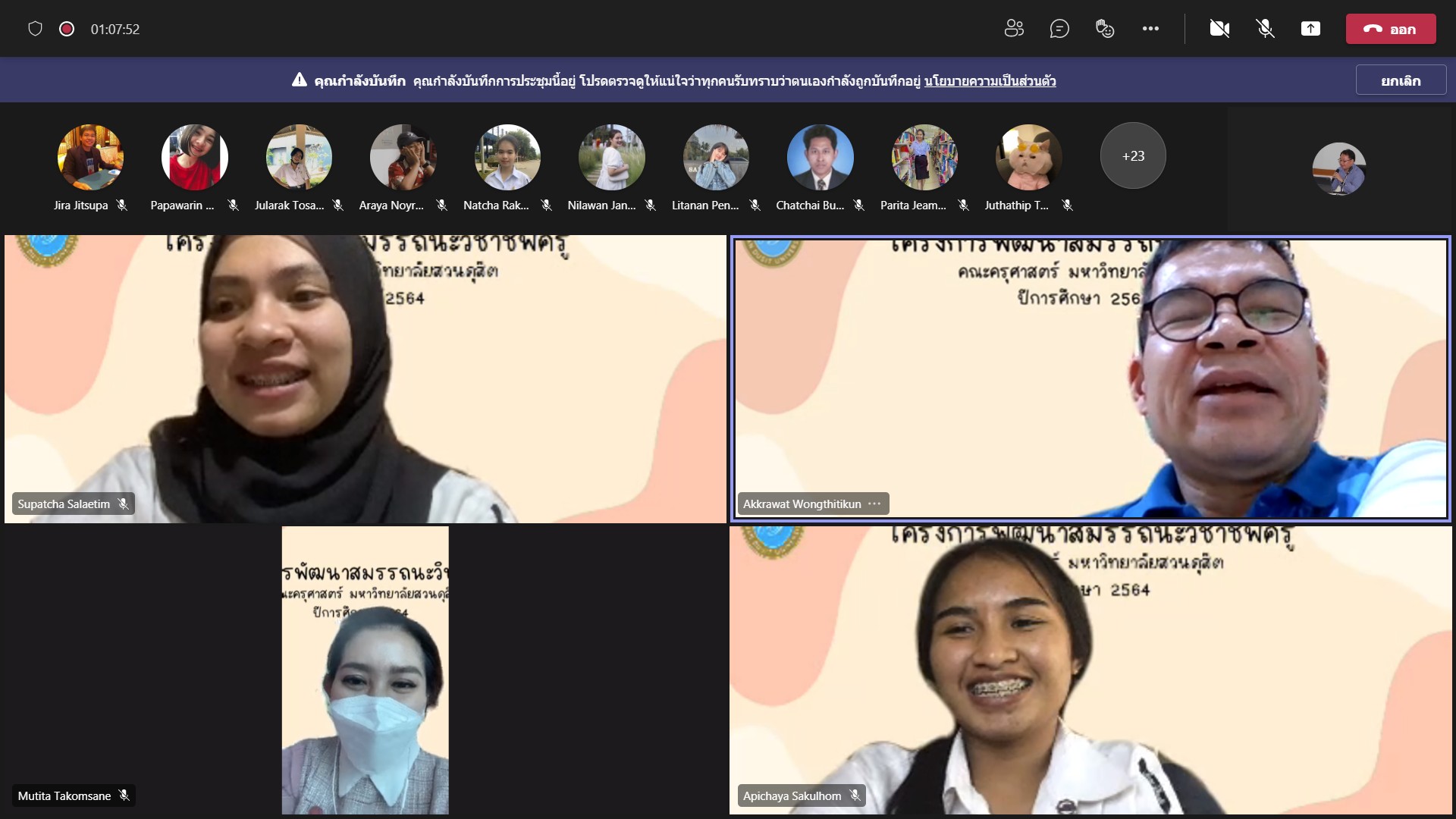Image resolution: width=1456 pixels, height=819 pixels.
Task: Open the meeting chat
Action: point(1059,29)
